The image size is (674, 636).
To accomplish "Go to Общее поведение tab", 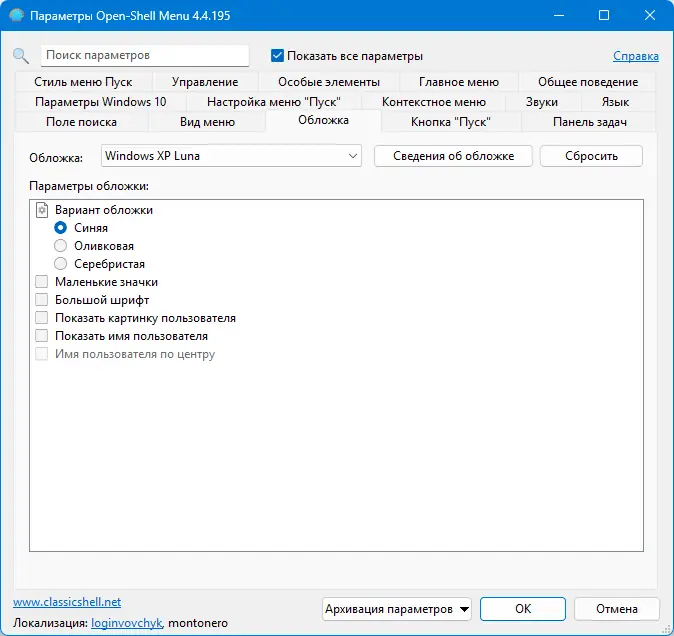I will click(x=588, y=82).
